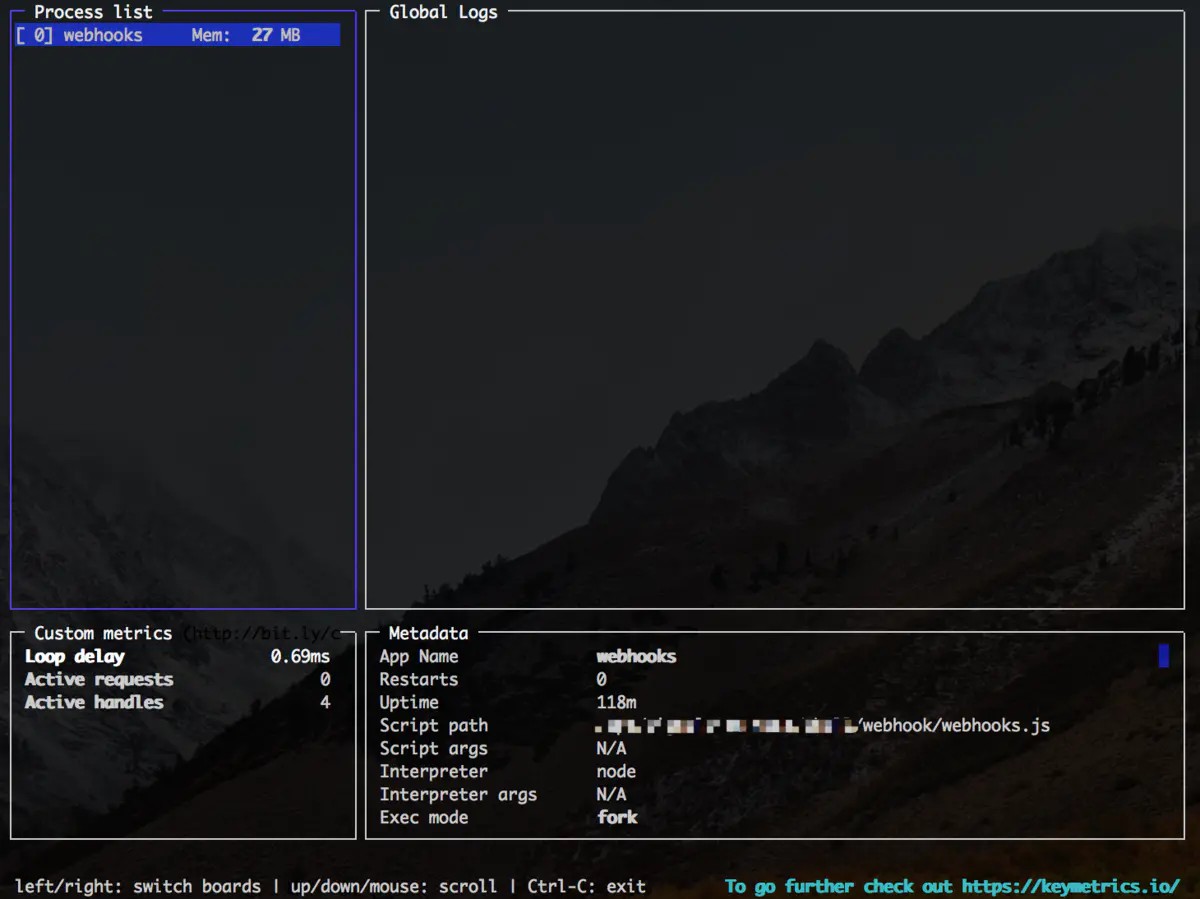Select the Custom metrics panel title

tap(103, 633)
